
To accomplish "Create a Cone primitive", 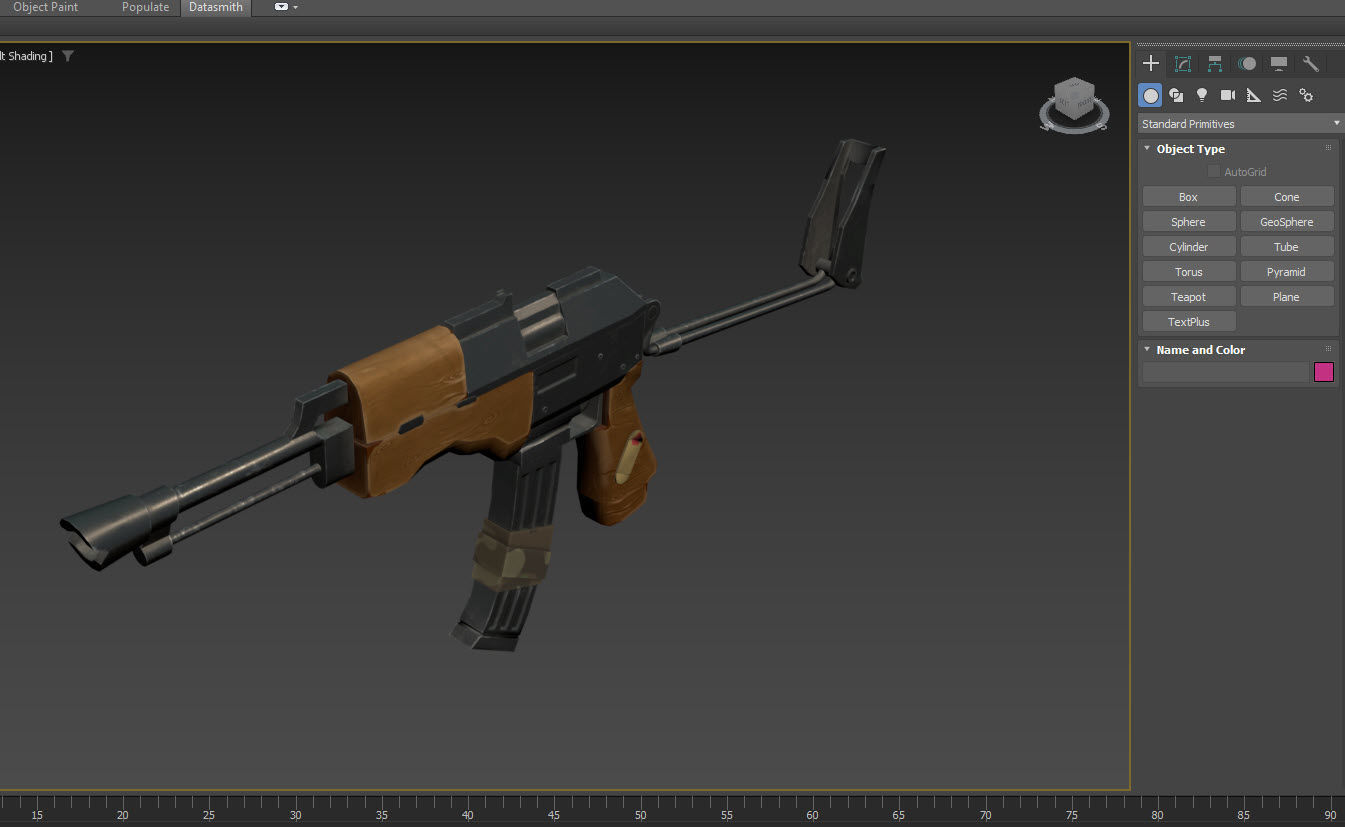I will pyautogui.click(x=1287, y=197).
